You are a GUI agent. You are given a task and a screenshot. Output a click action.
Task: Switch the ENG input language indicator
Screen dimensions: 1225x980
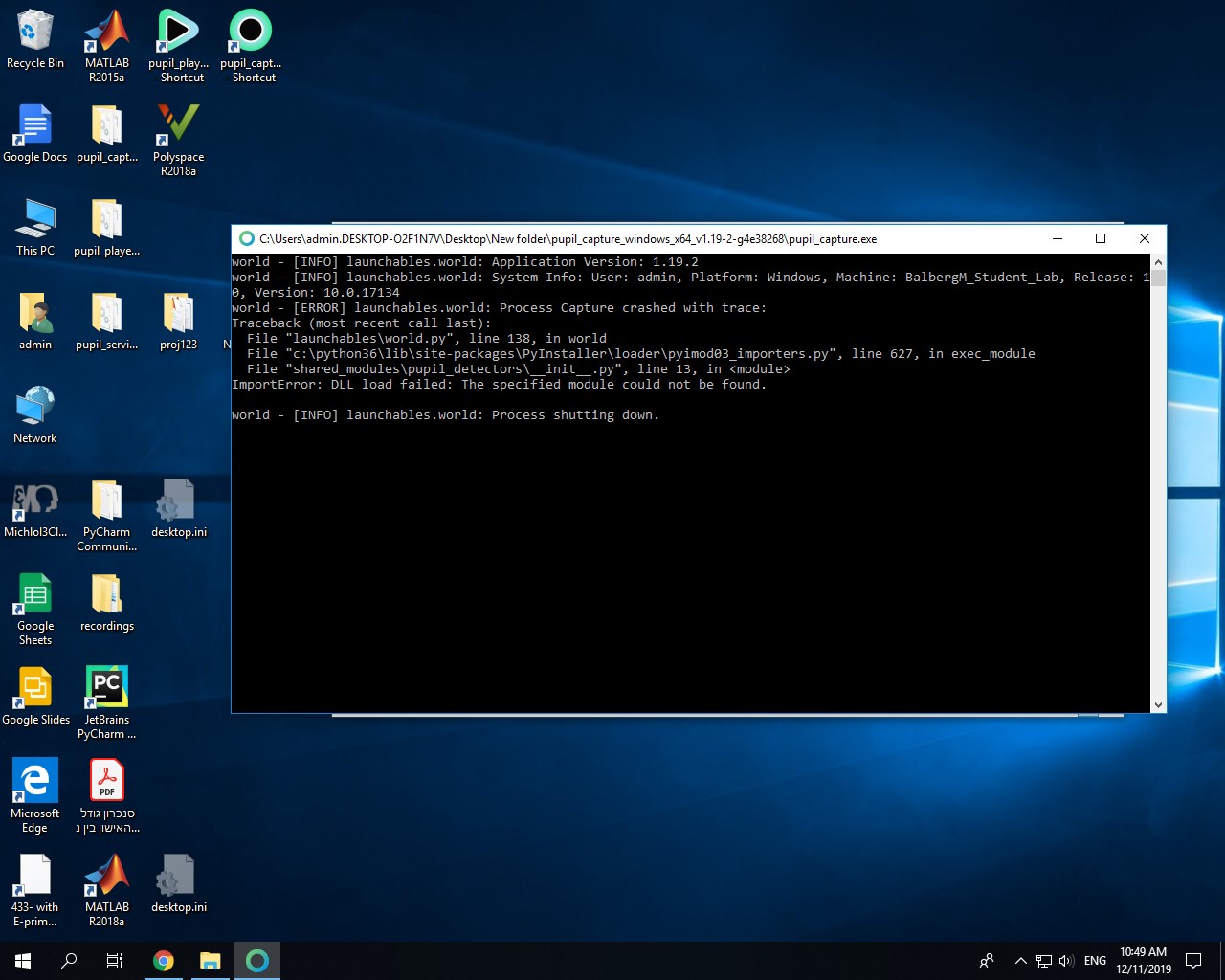pyautogui.click(x=1095, y=961)
